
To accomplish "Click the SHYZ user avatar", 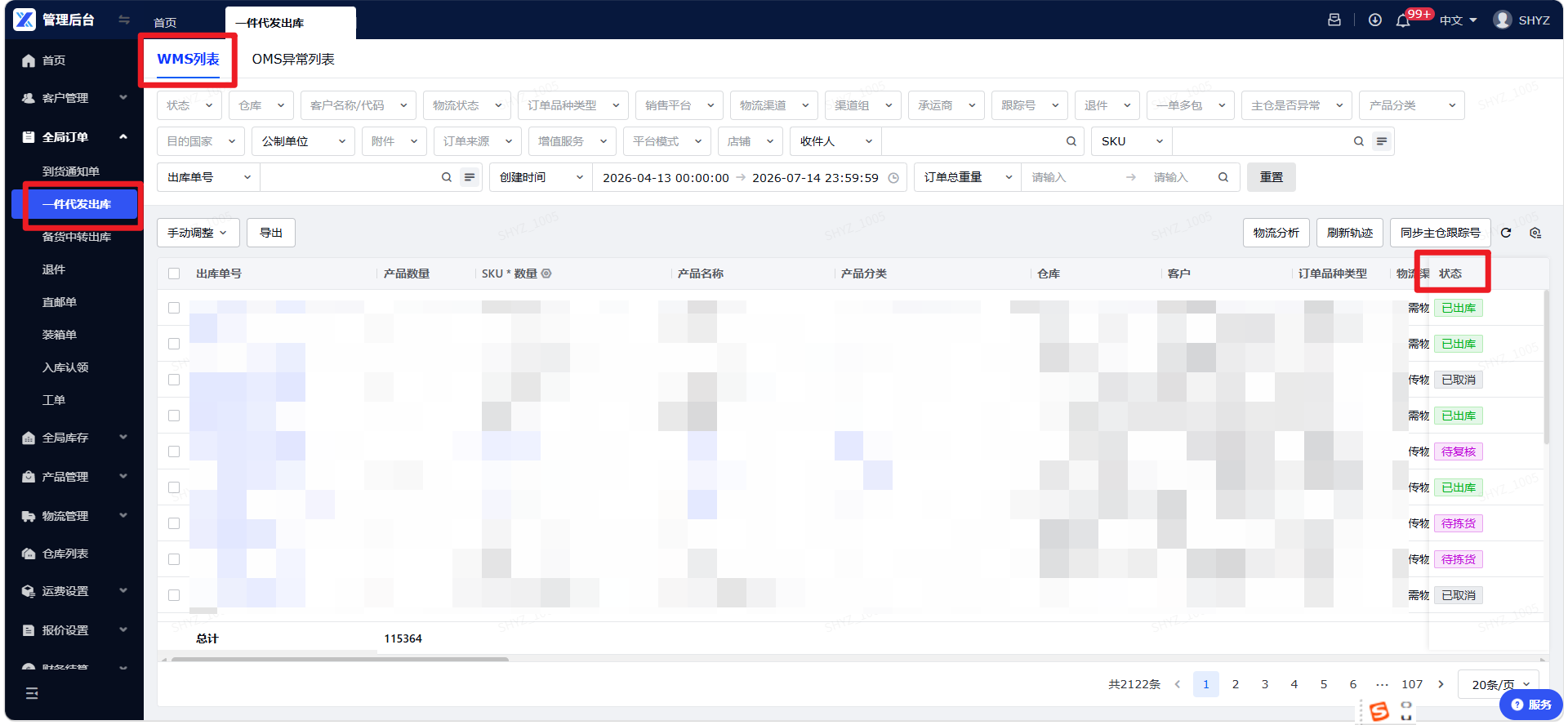I will pyautogui.click(x=1502, y=20).
